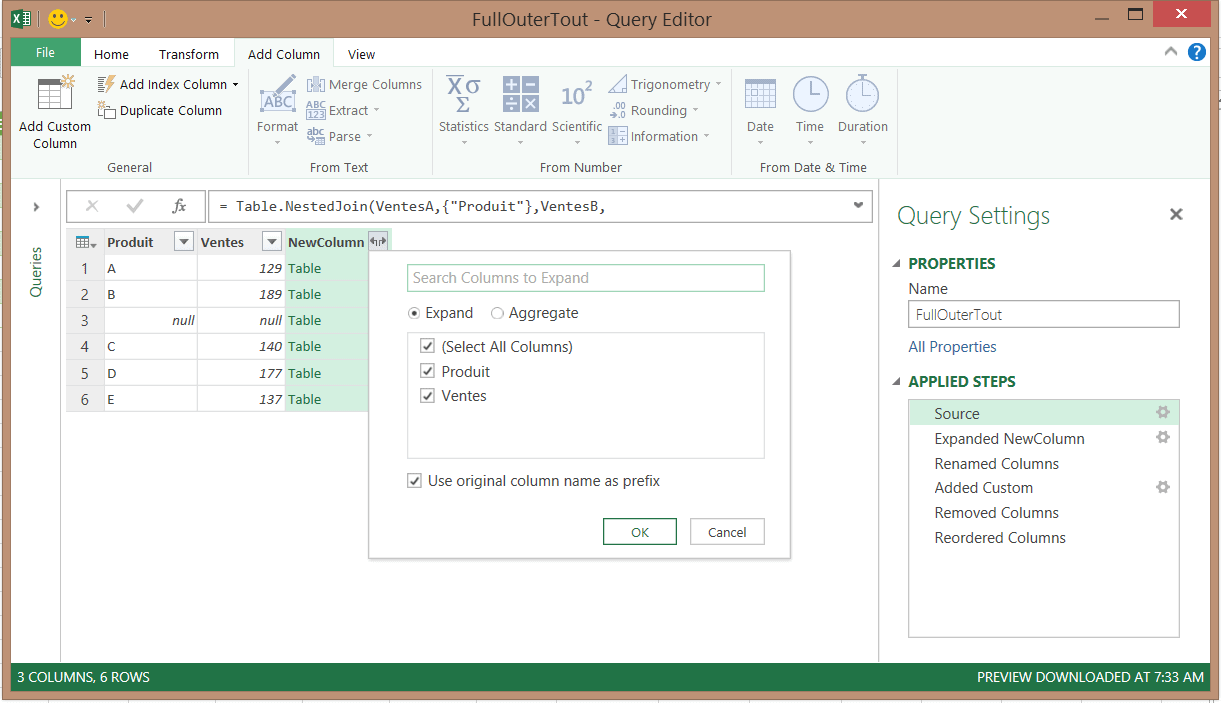Click the Time clock icon
The height and width of the screenshot is (703, 1221).
[810, 95]
